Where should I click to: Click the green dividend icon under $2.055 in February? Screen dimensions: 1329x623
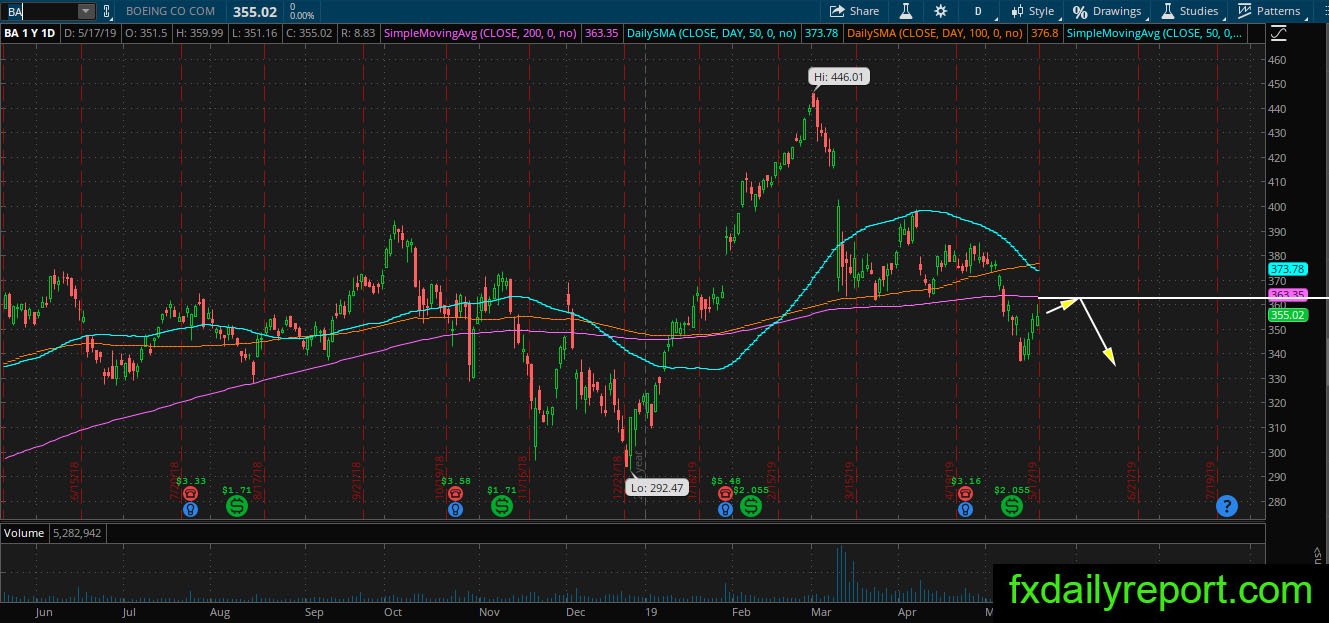pyautogui.click(x=750, y=506)
